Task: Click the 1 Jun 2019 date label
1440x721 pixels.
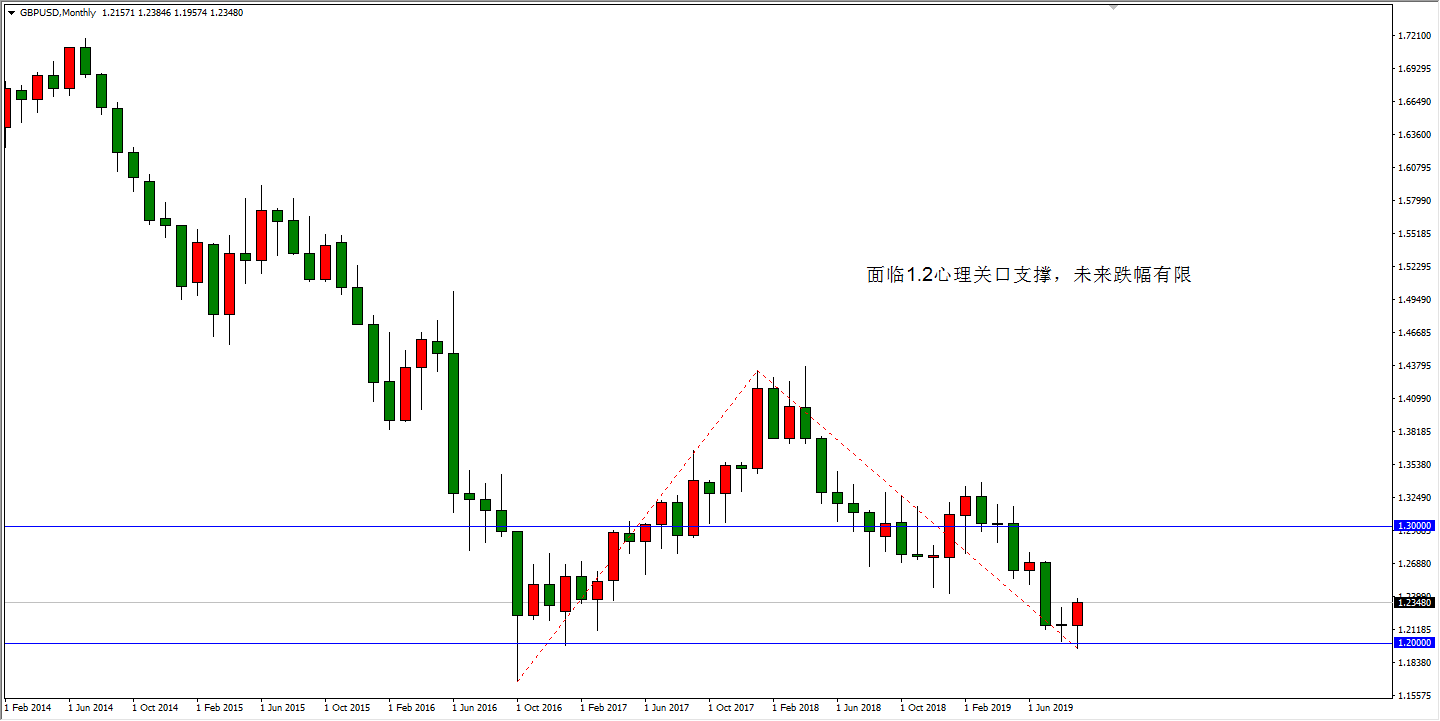Action: 1051,708
